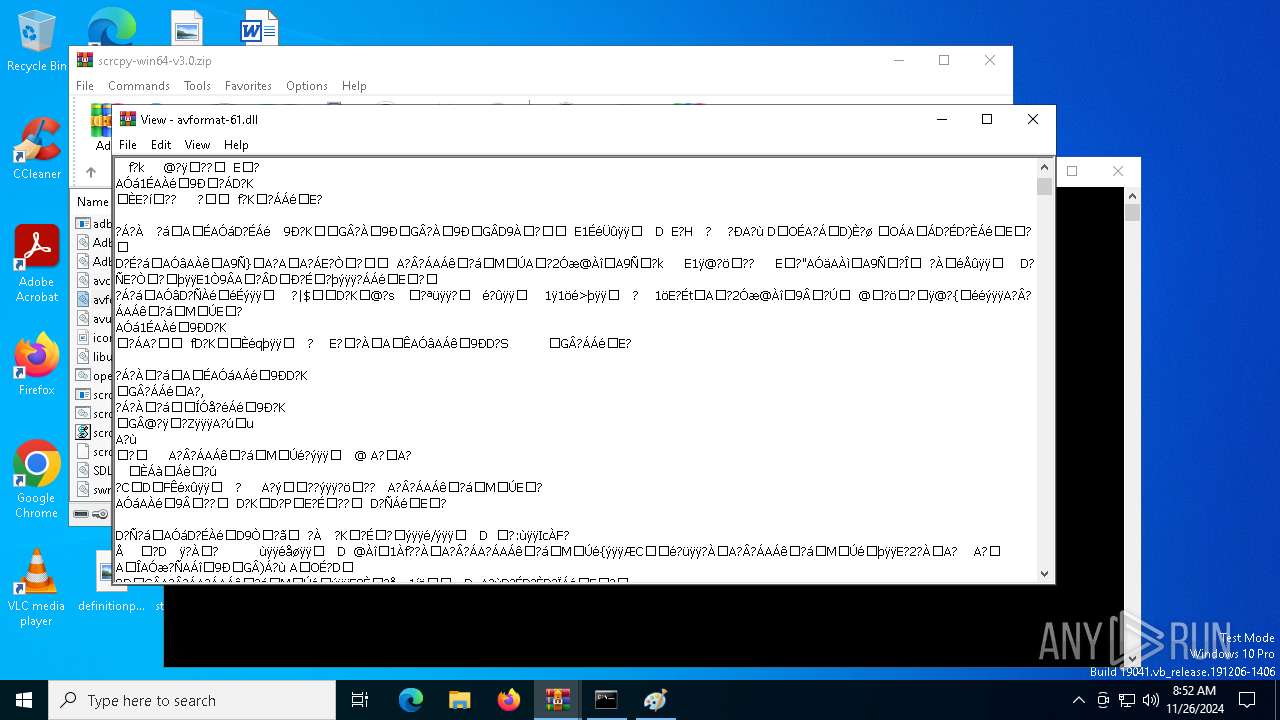Select the Word document icon on desktop

tap(259, 28)
